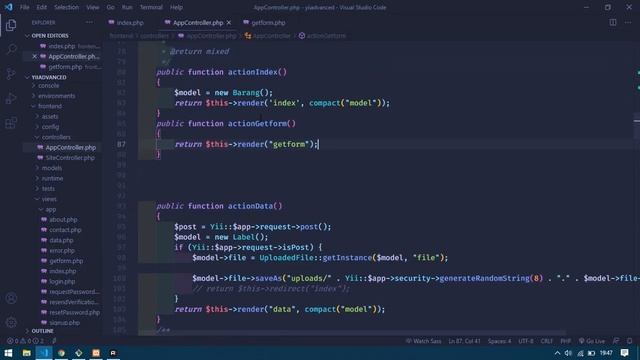
Task: Open the Selection menu
Action: [x=66, y=7]
